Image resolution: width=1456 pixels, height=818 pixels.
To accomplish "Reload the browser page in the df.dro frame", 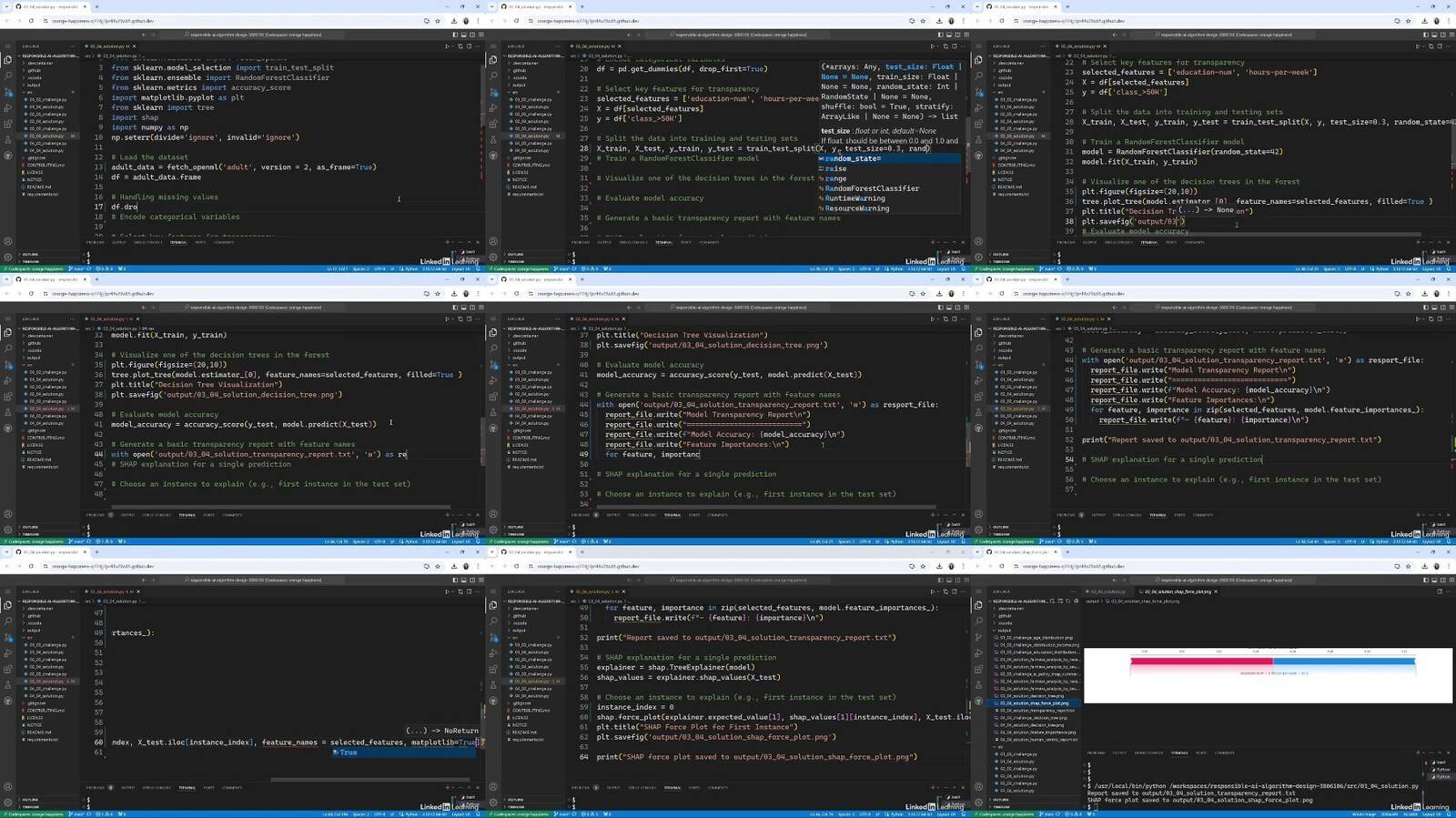I will (31, 21).
